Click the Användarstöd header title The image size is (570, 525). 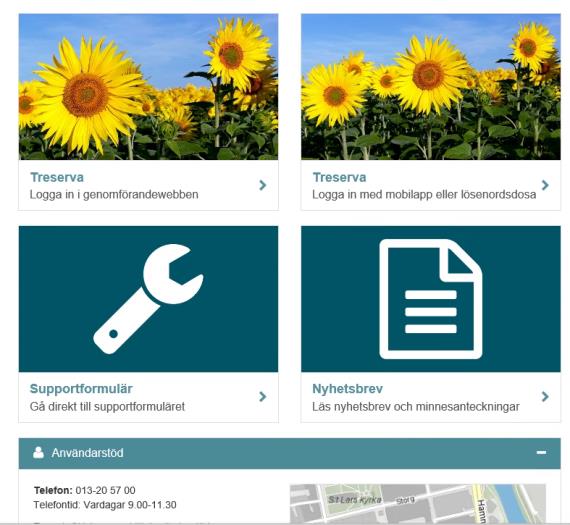click(x=88, y=453)
